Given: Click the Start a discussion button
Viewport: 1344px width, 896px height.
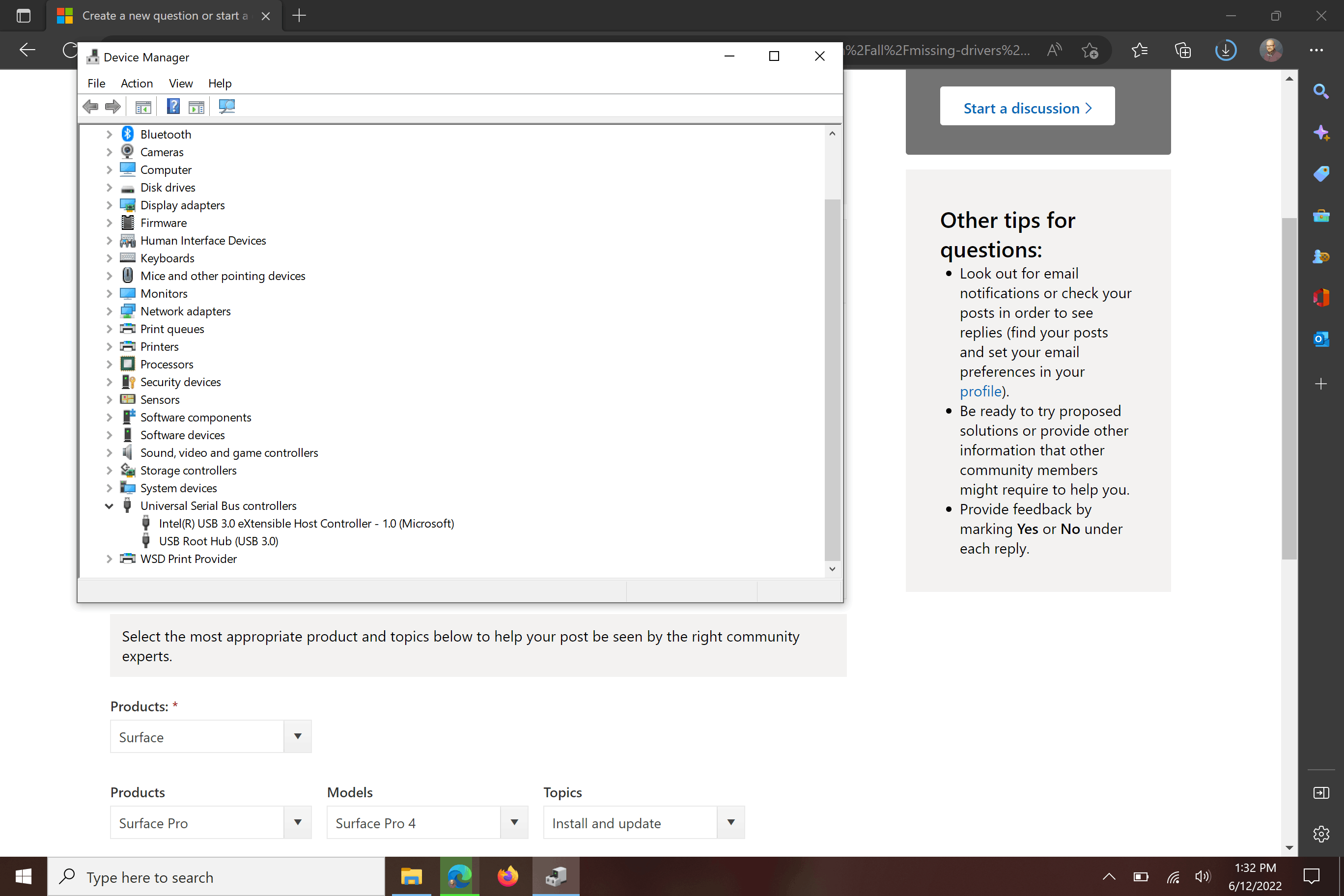Looking at the screenshot, I should 1027,108.
